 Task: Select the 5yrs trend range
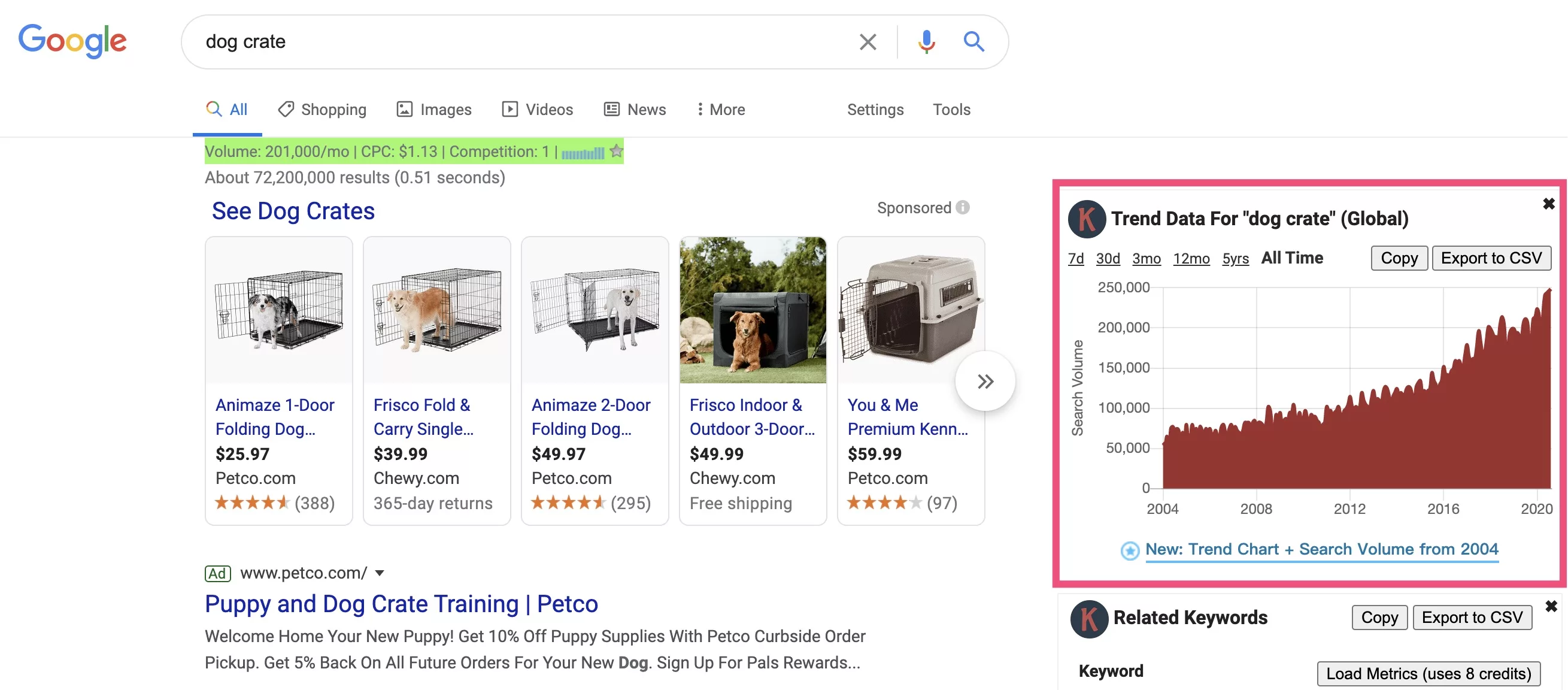1235,258
